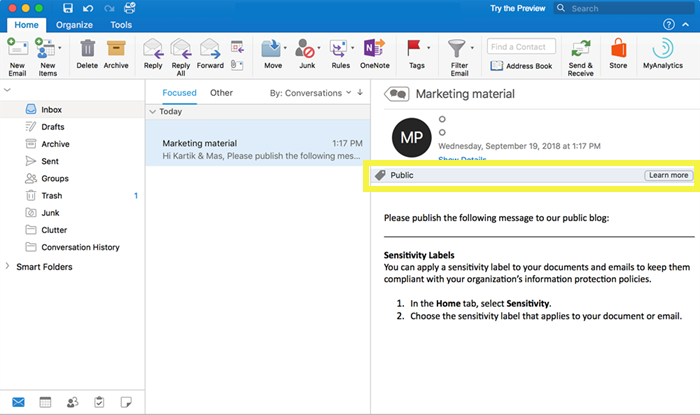700x415 pixels.
Task: Reply to the Marketing material email
Action: pyautogui.click(x=153, y=49)
